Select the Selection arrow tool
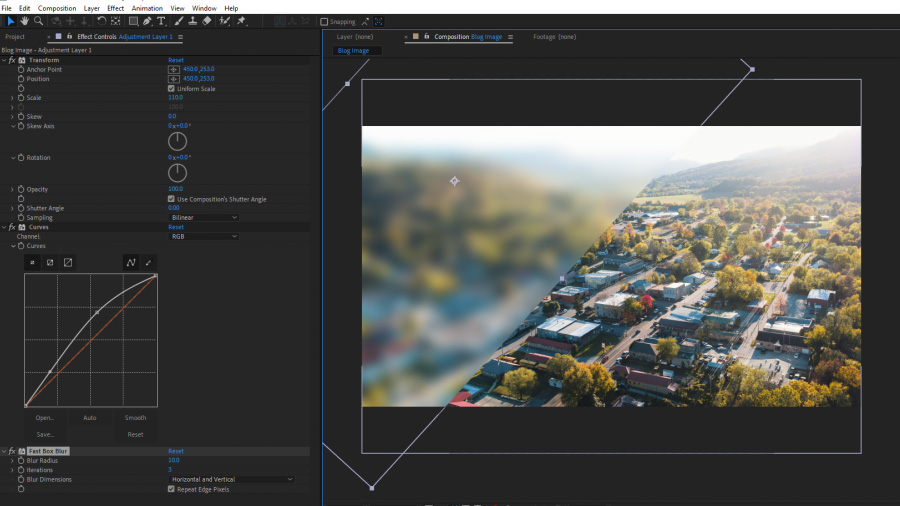The width and height of the screenshot is (900, 506). pos(11,21)
